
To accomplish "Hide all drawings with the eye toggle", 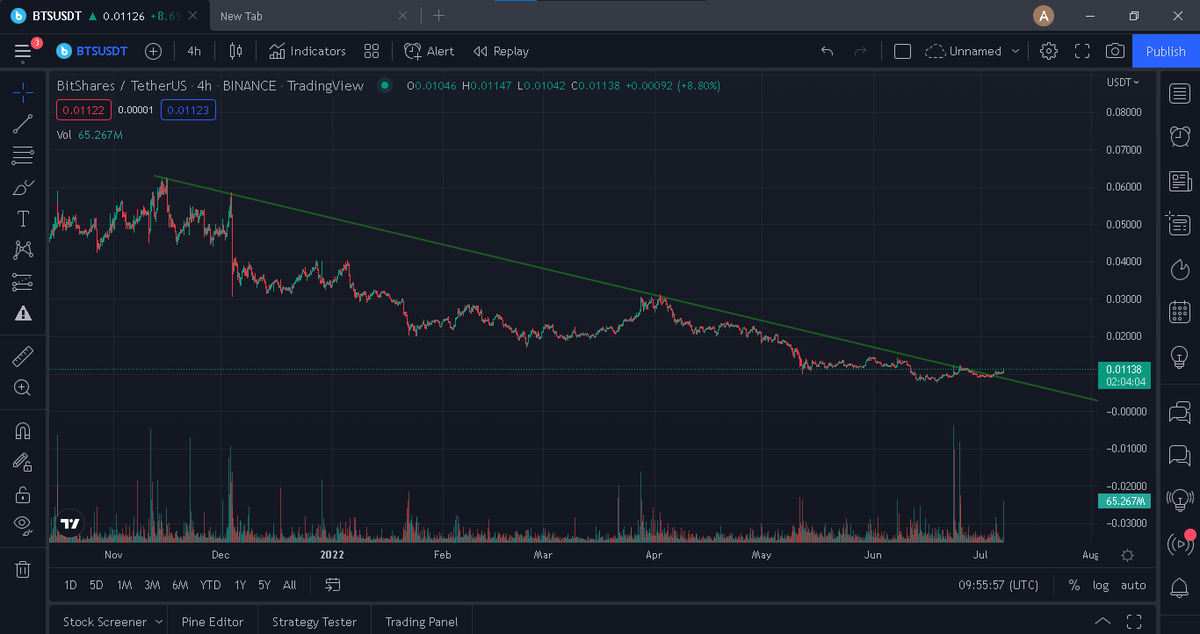I will point(22,525).
